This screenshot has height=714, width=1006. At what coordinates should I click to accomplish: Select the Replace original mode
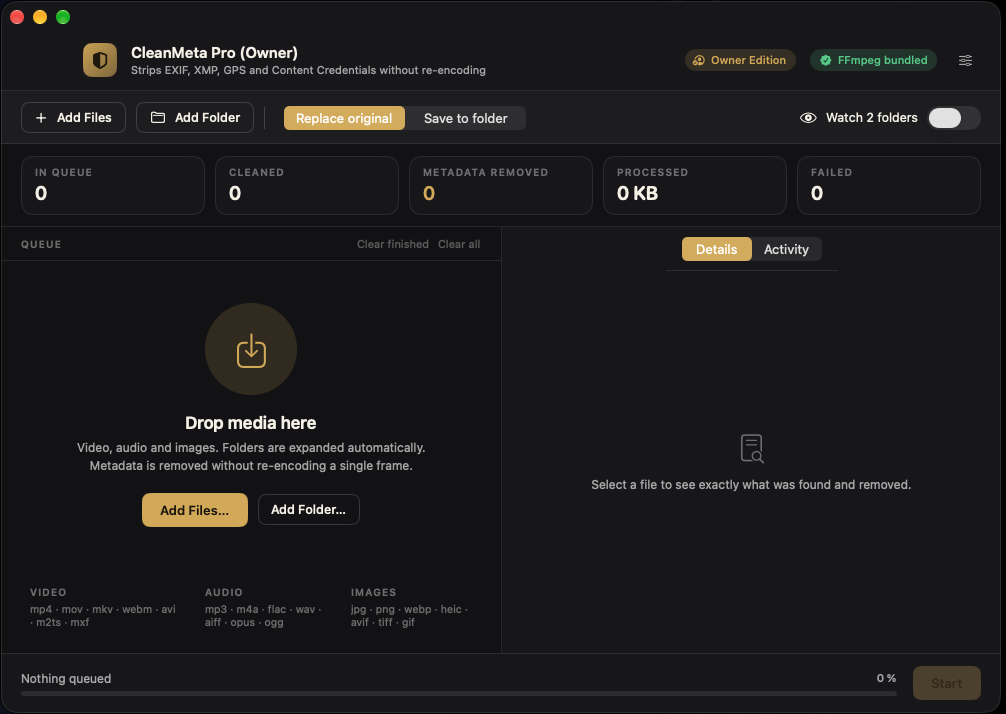click(x=344, y=118)
